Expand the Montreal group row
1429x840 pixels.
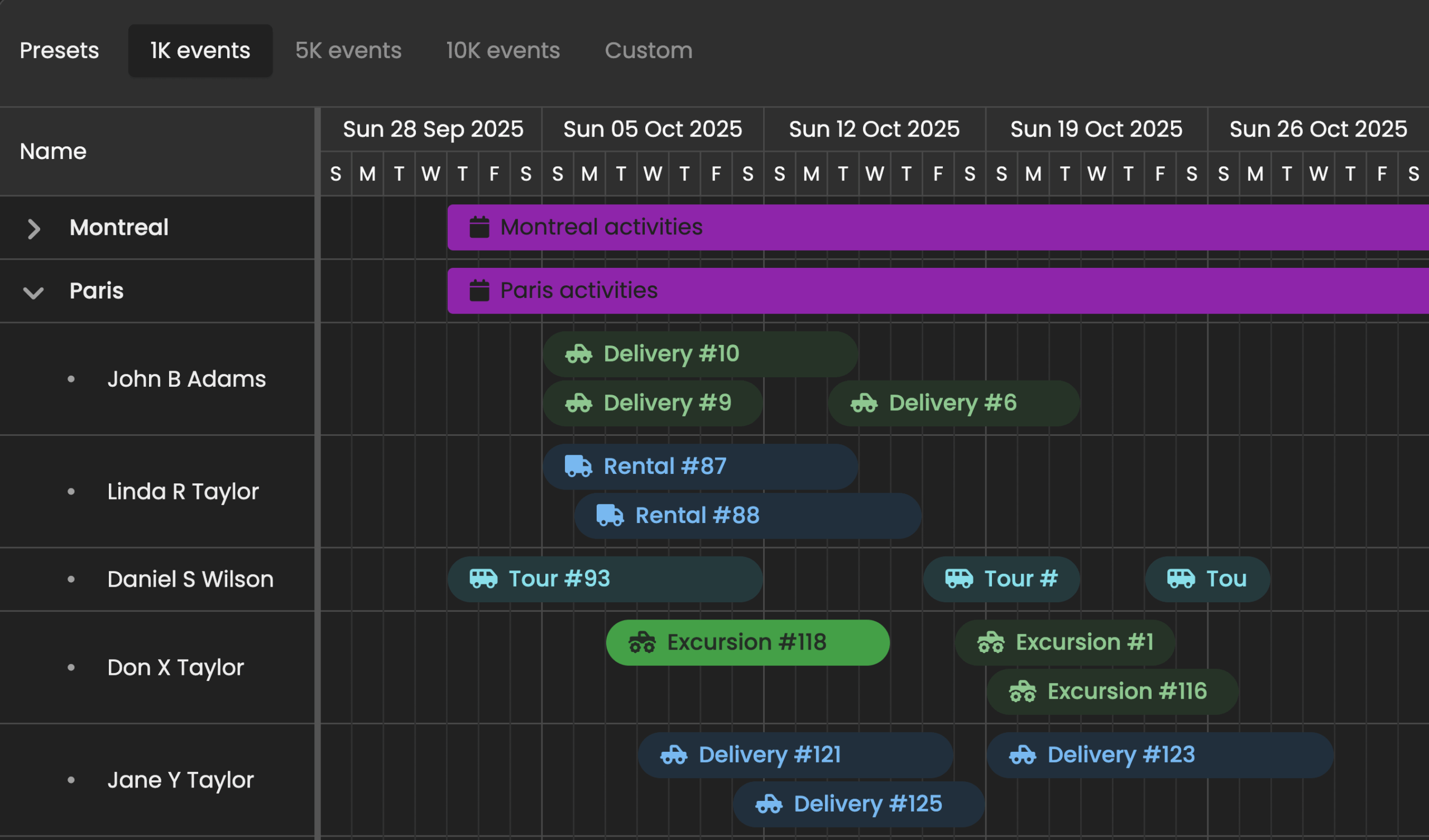pyautogui.click(x=33, y=229)
